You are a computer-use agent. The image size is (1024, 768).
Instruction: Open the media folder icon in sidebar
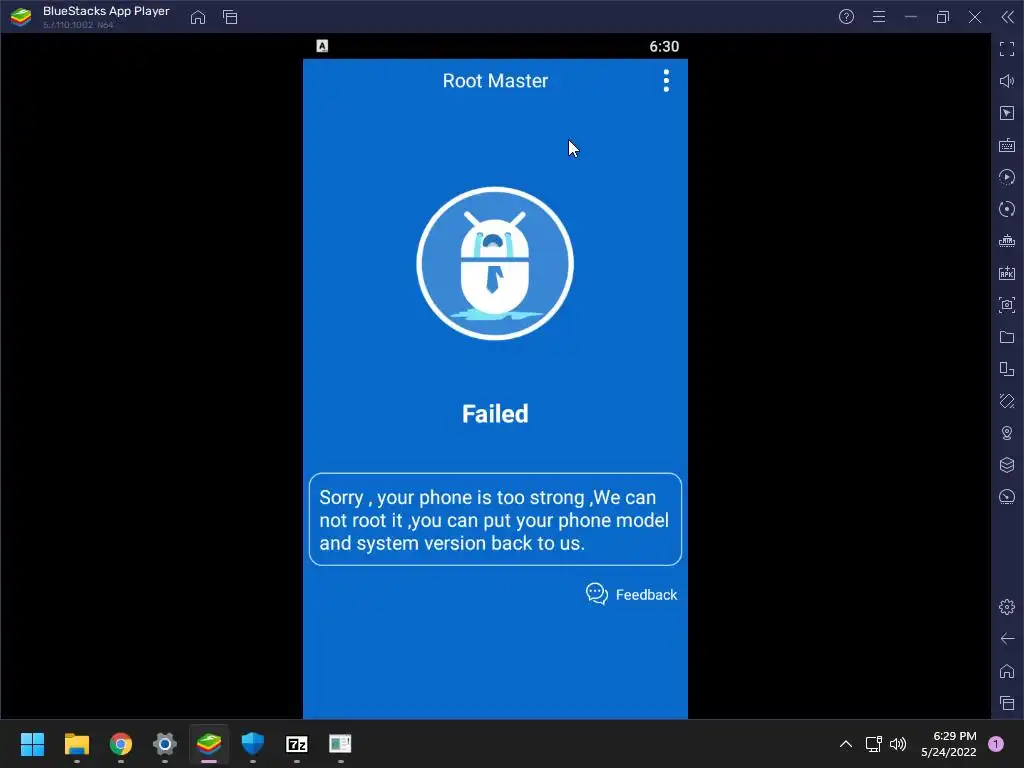(x=1007, y=337)
